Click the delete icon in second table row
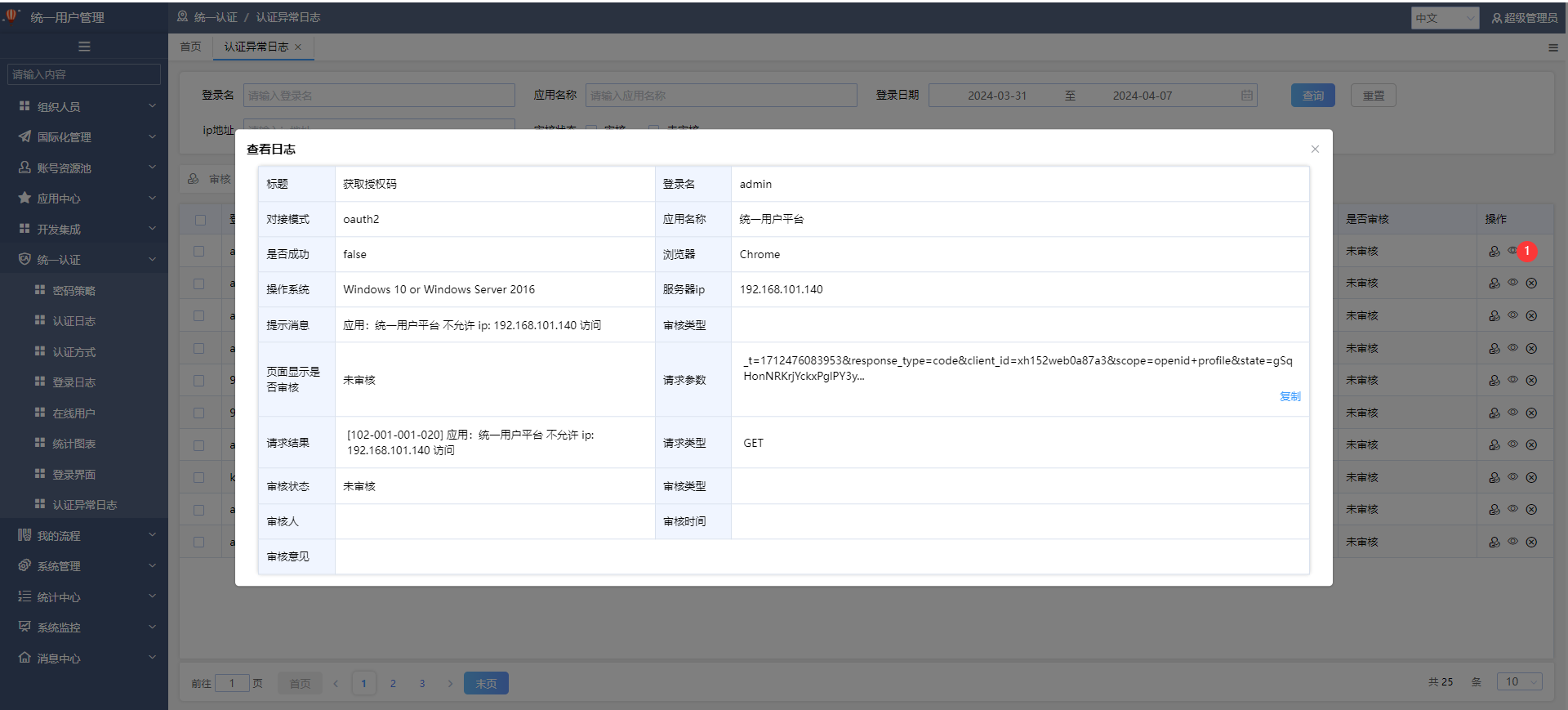 click(x=1531, y=283)
